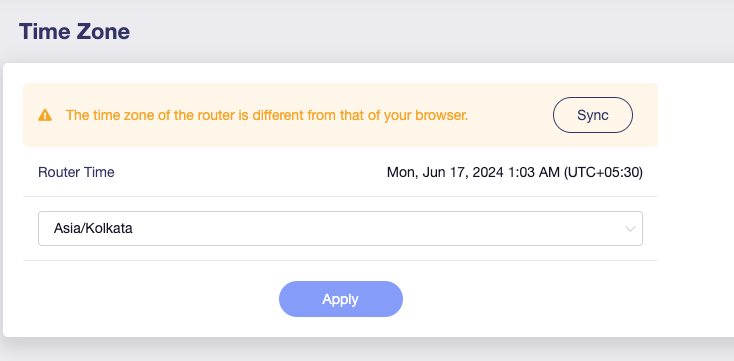The height and width of the screenshot is (361, 734).
Task: Expand the time zone list via down arrow
Action: pos(630,229)
